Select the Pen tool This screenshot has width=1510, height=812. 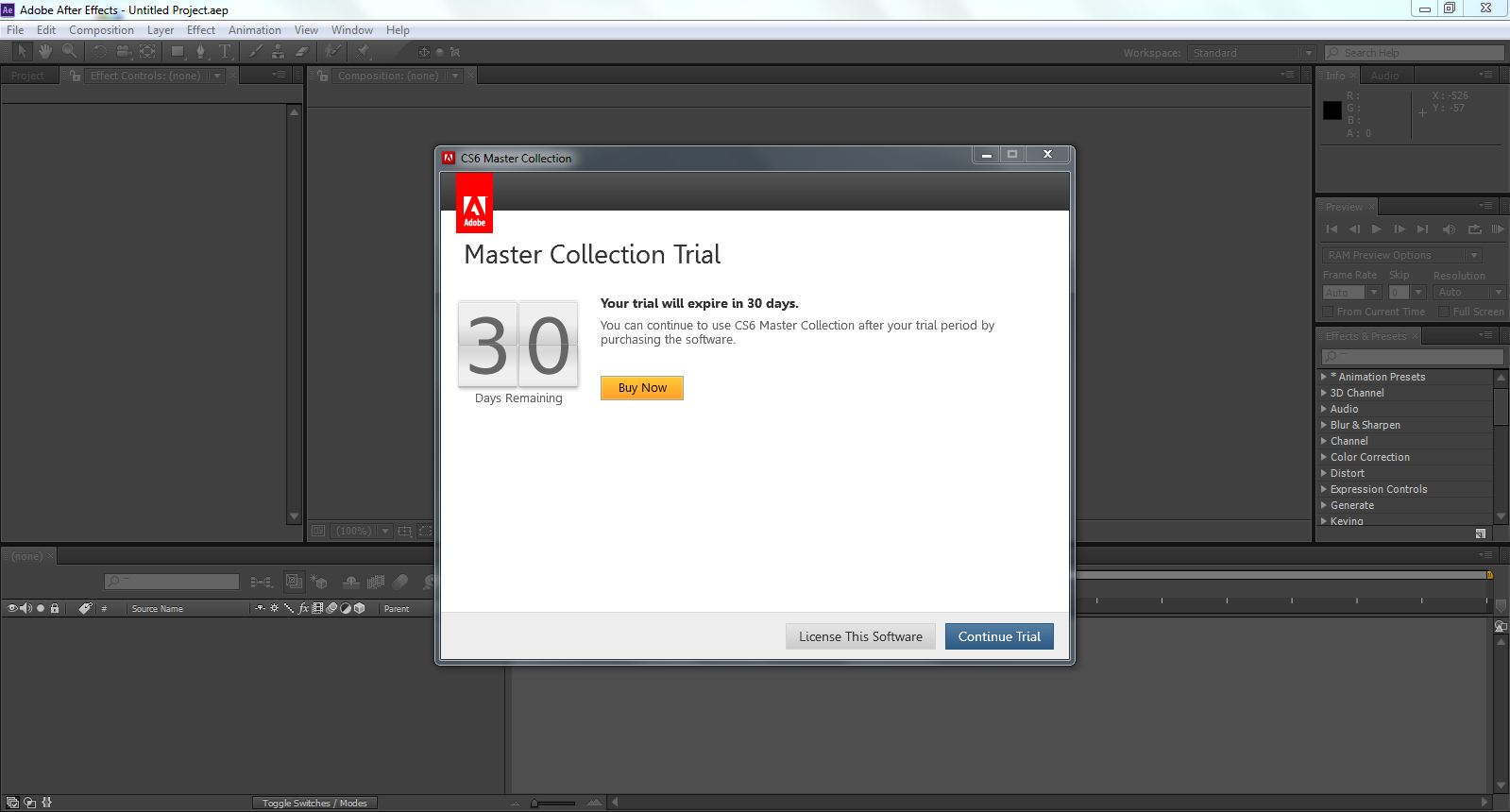point(201,52)
